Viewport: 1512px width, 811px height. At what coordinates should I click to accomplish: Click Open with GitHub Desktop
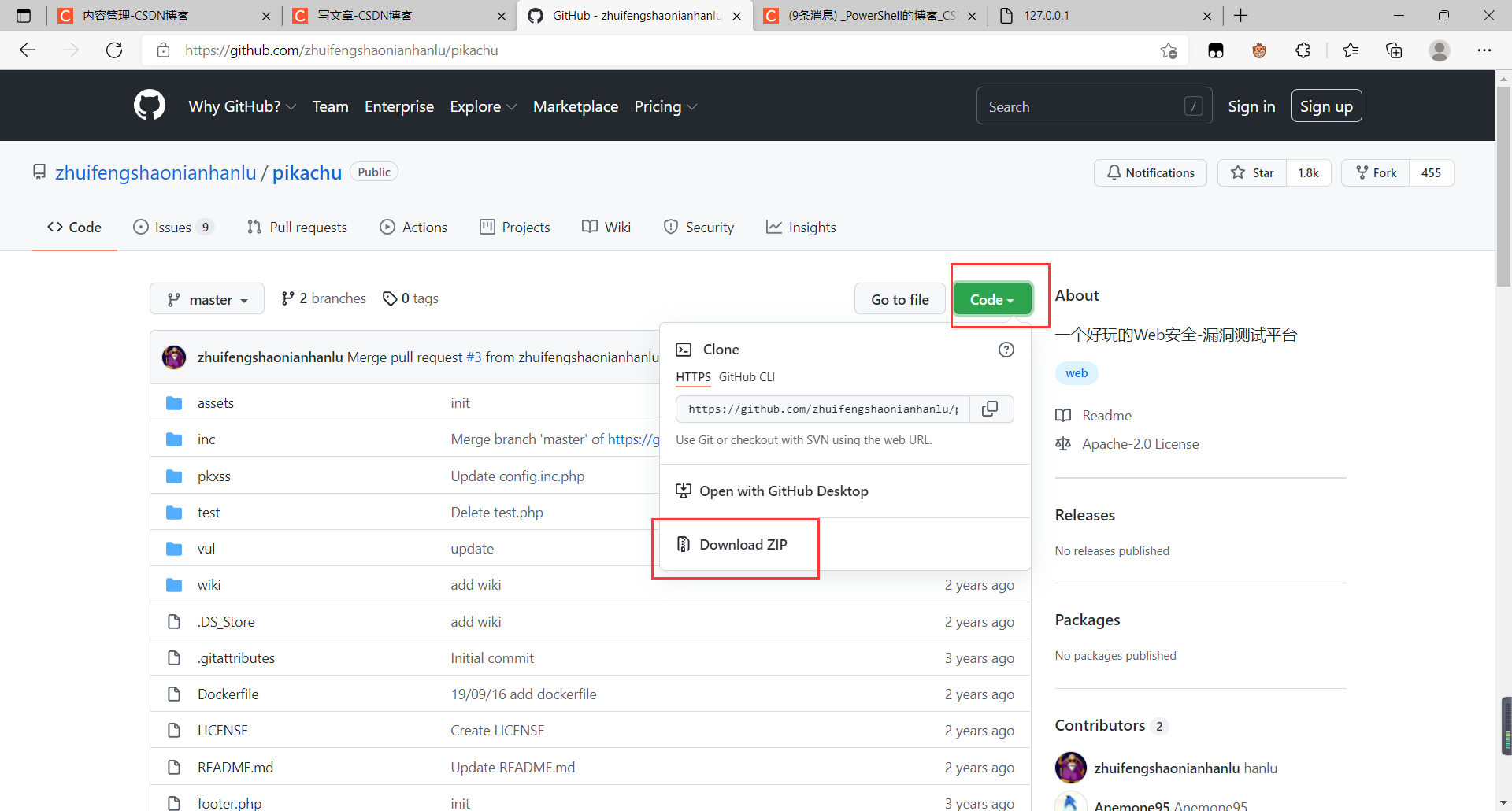click(772, 491)
